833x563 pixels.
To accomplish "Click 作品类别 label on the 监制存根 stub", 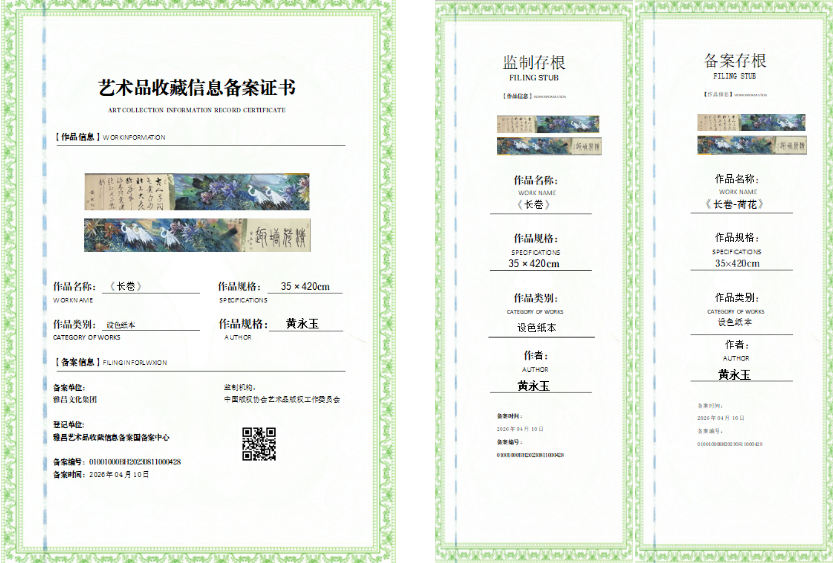I will [x=536, y=298].
